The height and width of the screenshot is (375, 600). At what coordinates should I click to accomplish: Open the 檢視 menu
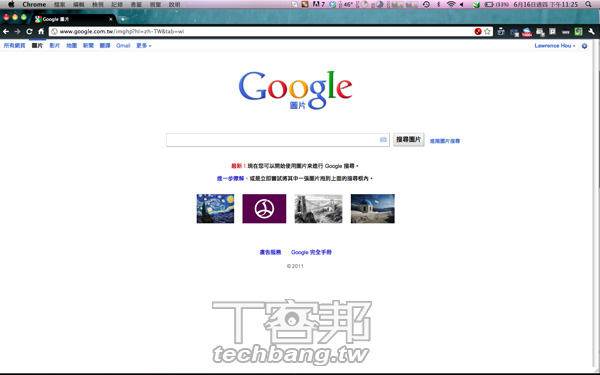click(98, 4)
